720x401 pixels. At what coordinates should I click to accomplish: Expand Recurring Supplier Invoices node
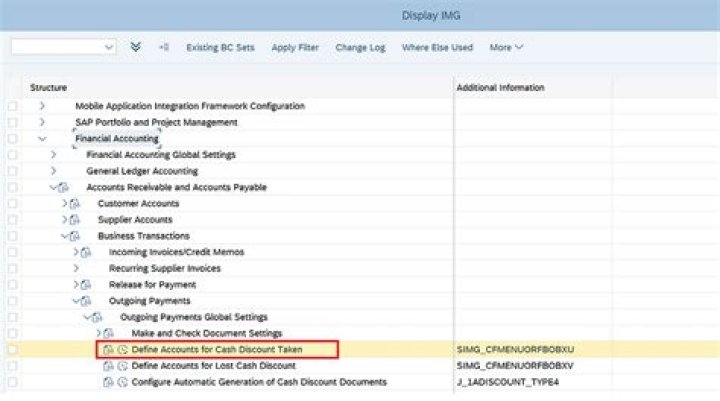tap(76, 268)
